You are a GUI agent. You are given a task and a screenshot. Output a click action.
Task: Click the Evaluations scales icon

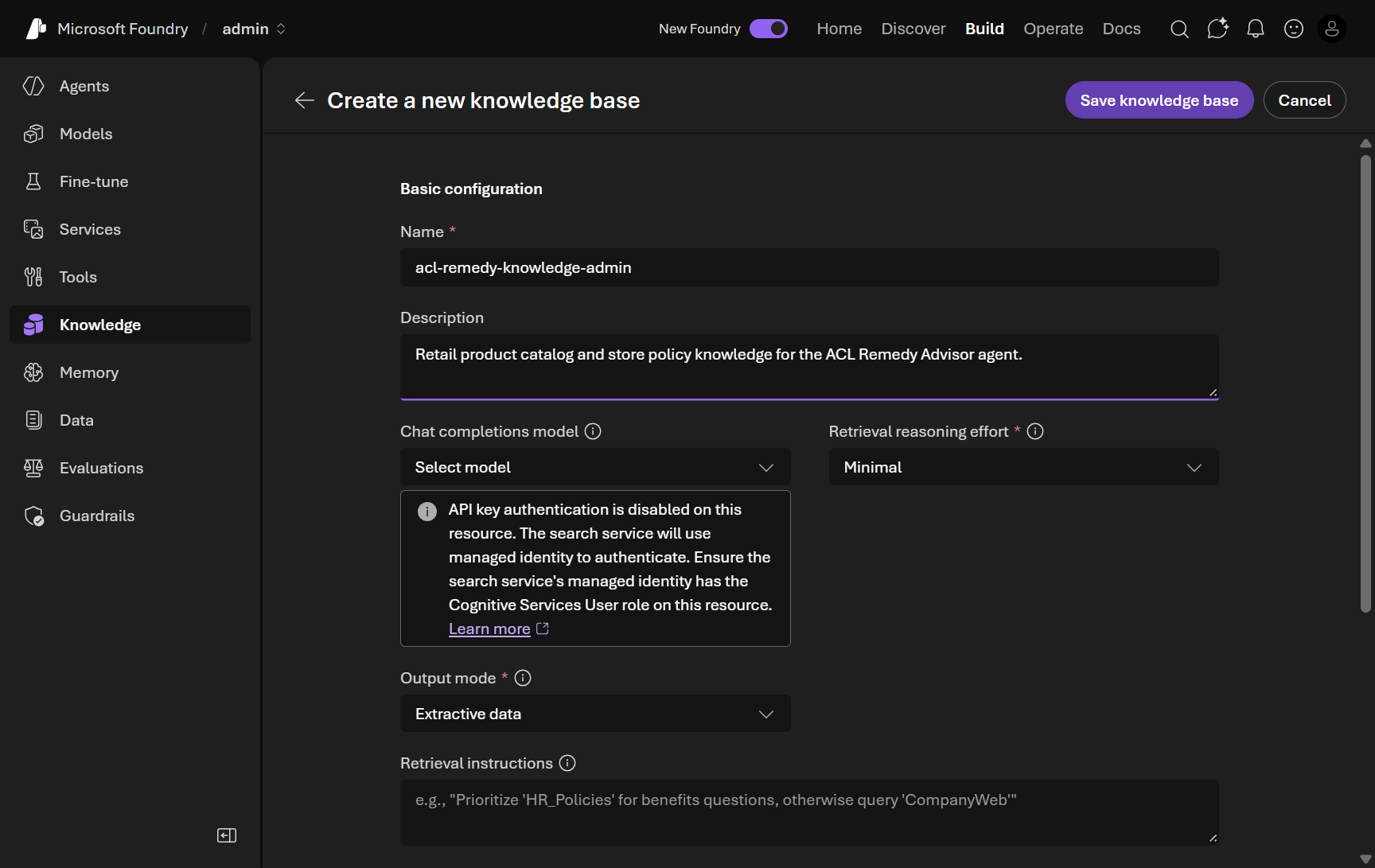point(33,468)
